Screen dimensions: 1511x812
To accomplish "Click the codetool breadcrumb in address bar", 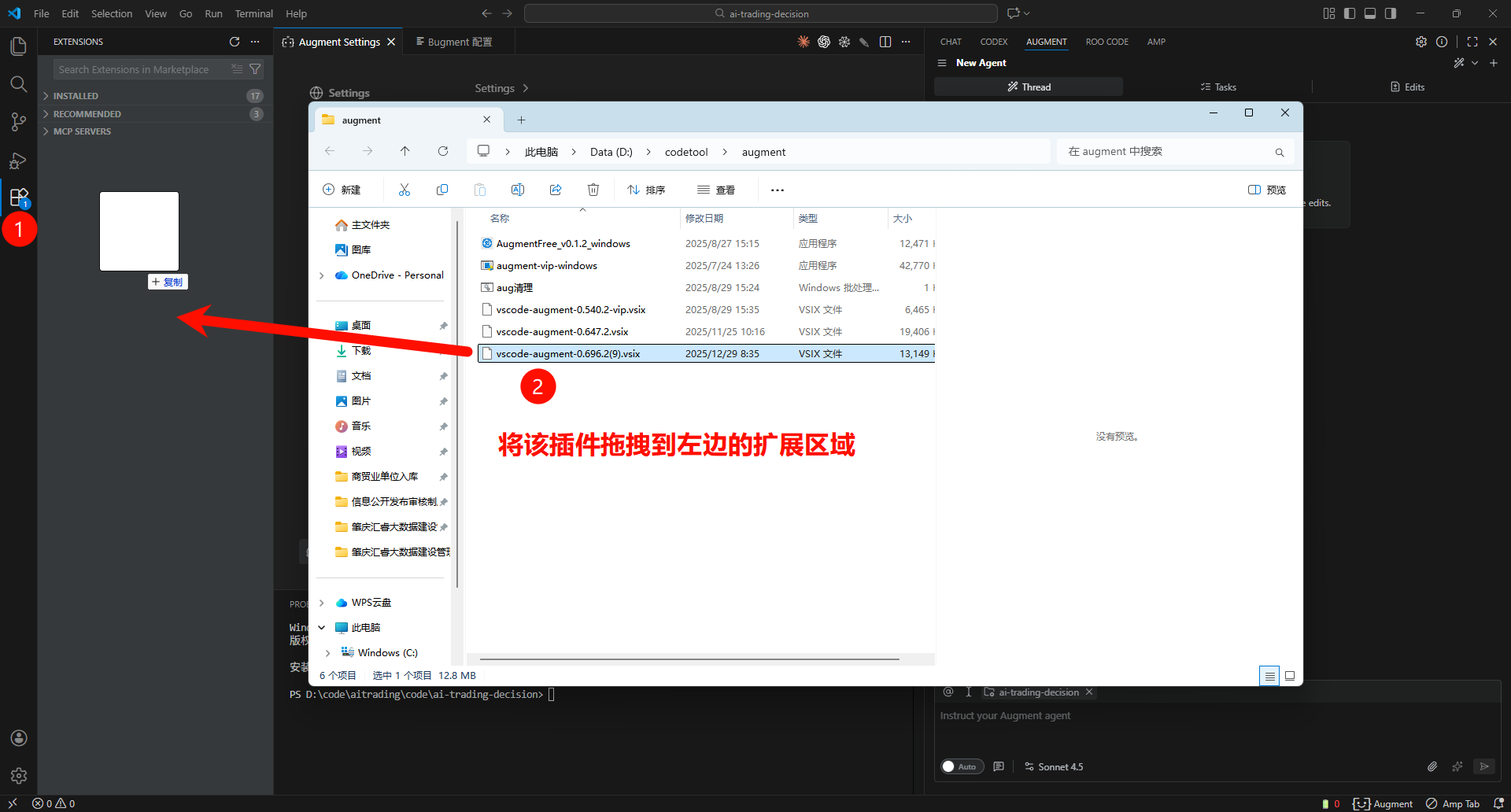I will point(686,152).
